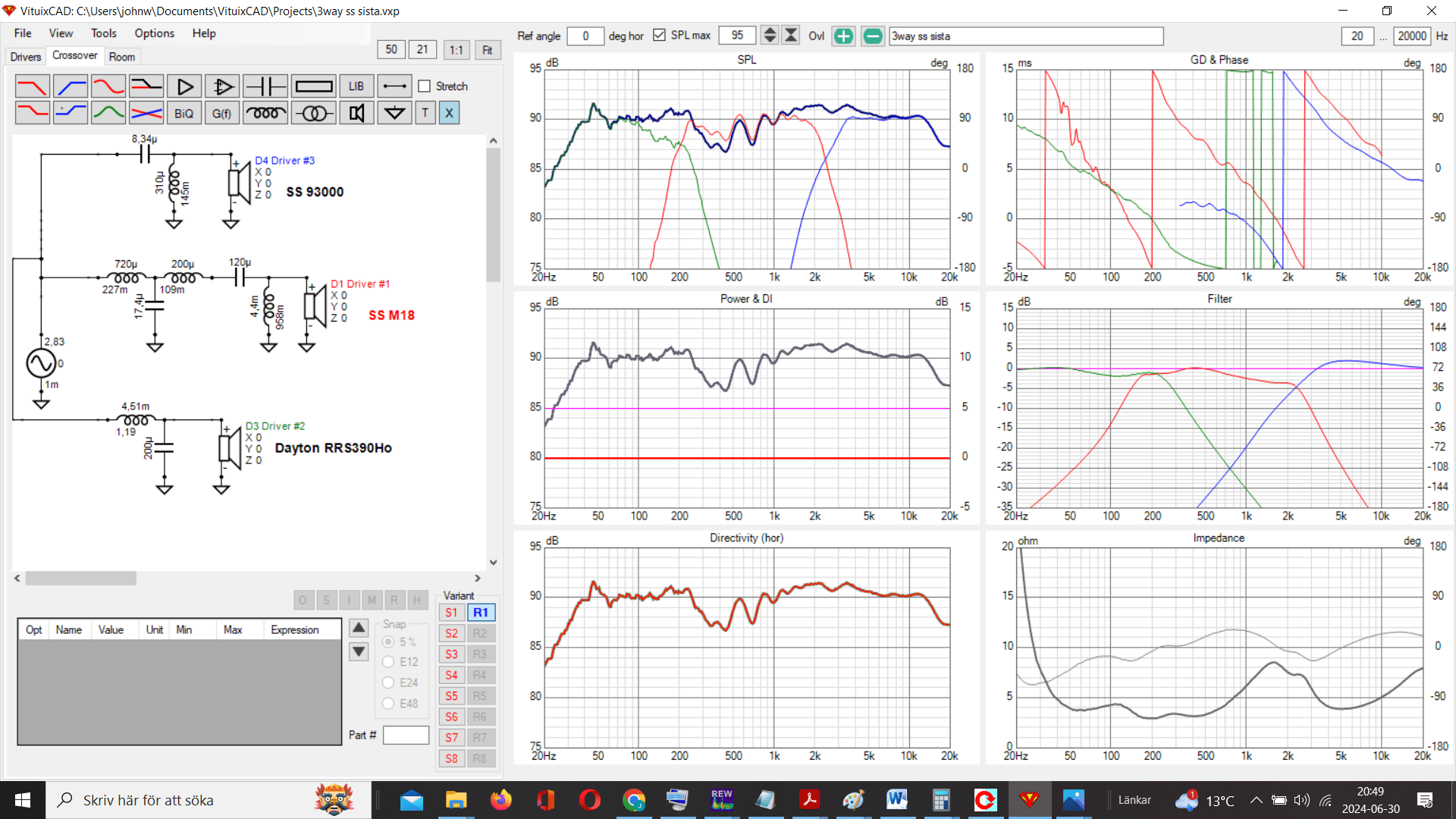Move parameter row up with up arrow
Image resolution: width=1456 pixels, height=819 pixels.
tap(359, 628)
